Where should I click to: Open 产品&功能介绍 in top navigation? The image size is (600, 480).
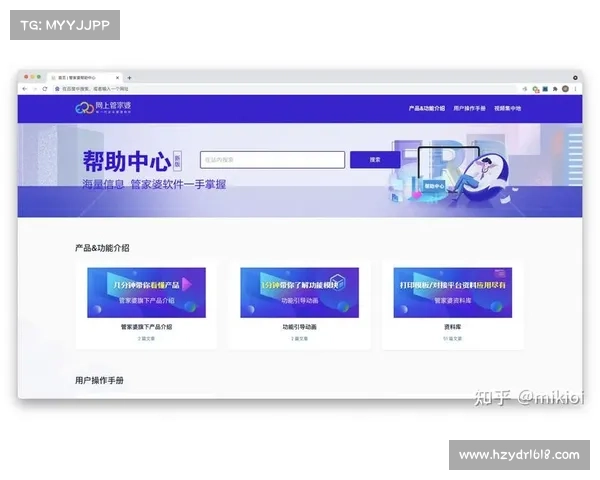[427, 108]
